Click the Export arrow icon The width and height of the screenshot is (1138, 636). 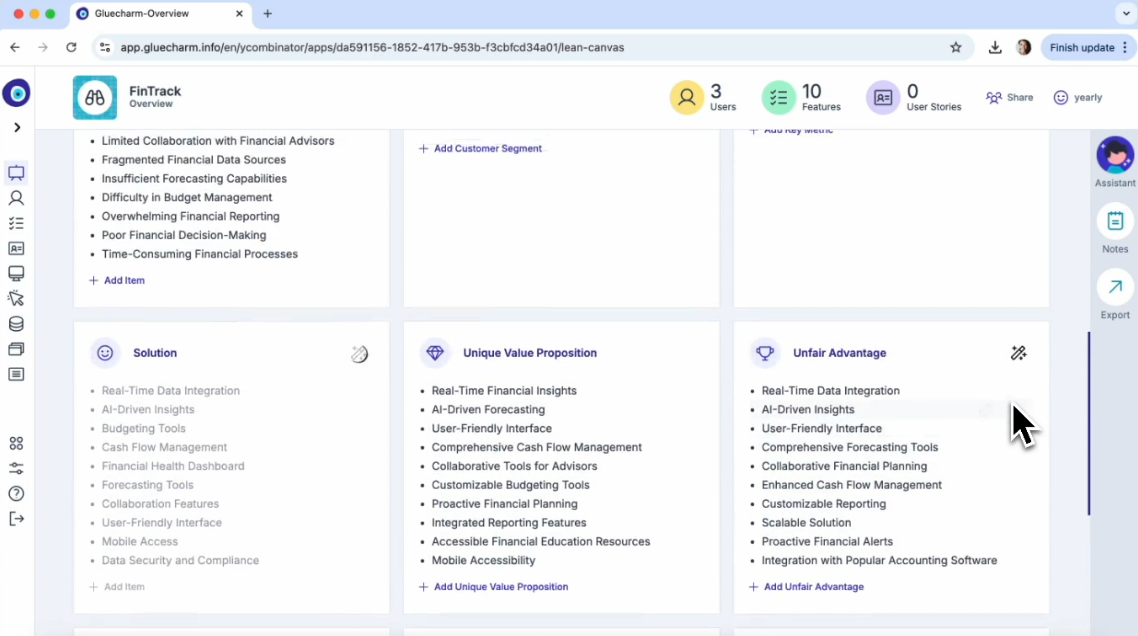click(1114, 288)
